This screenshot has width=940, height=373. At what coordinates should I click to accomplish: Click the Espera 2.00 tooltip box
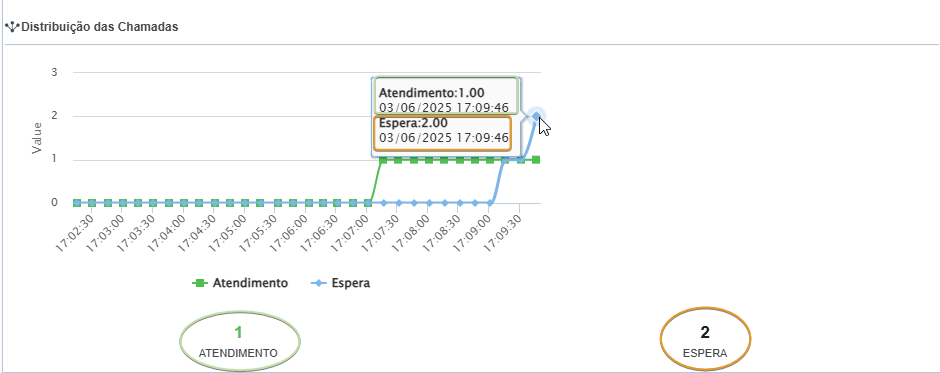tap(442, 133)
